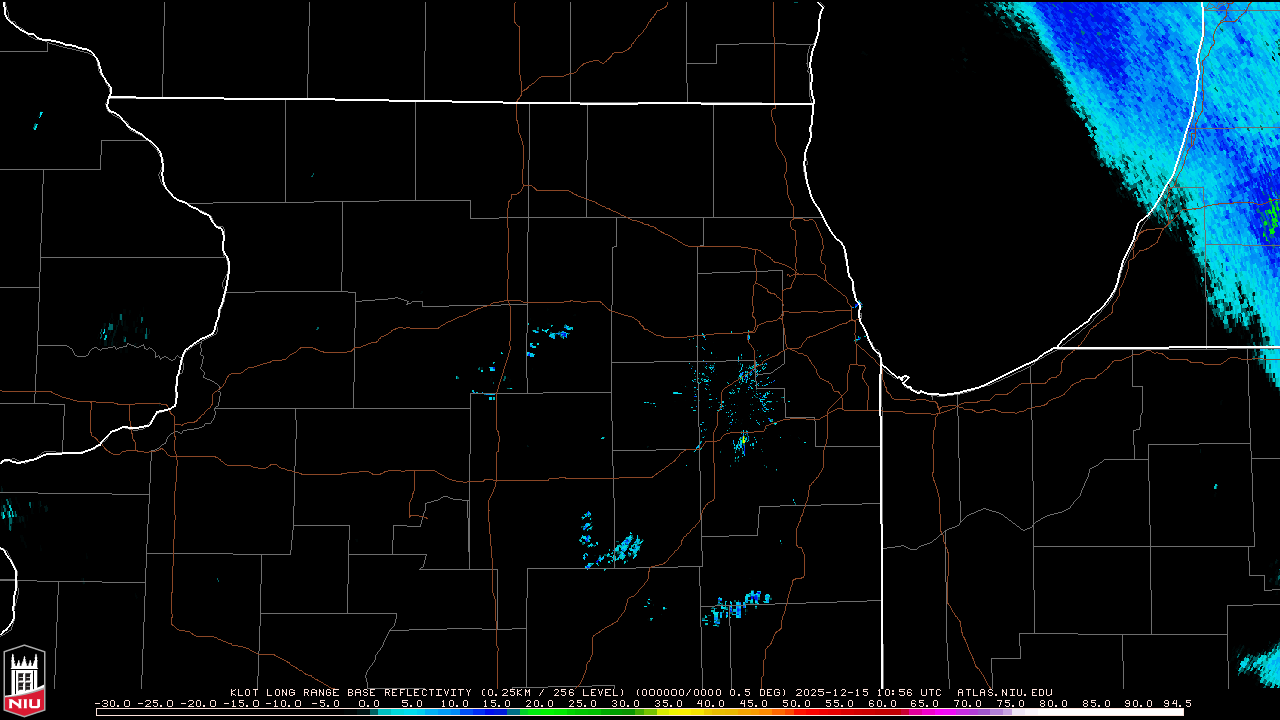Viewport: 1280px width, 720px height.
Task: Click the 94.5 maximum value on the scale
Action: click(1176, 703)
